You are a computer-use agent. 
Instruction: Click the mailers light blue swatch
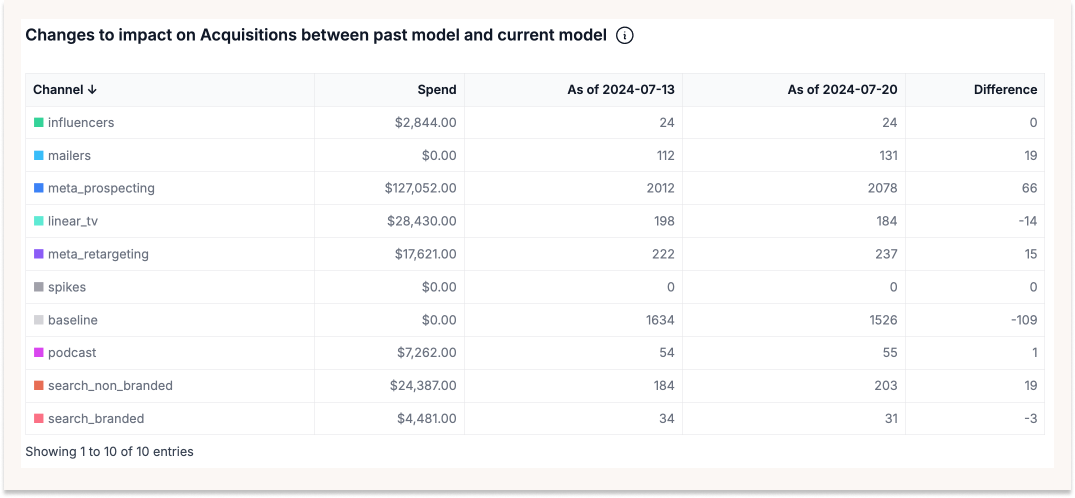pos(39,156)
